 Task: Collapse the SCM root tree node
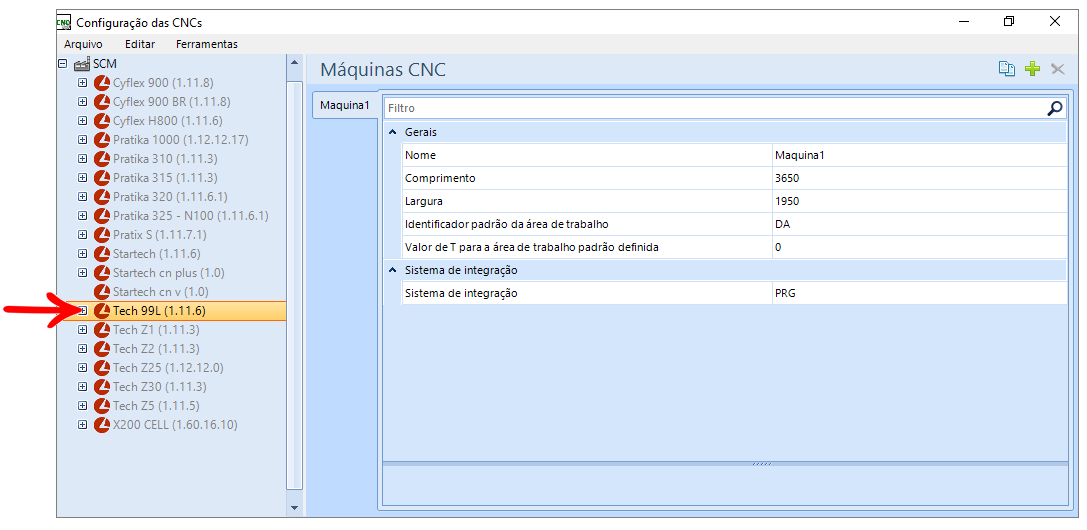(x=63, y=64)
